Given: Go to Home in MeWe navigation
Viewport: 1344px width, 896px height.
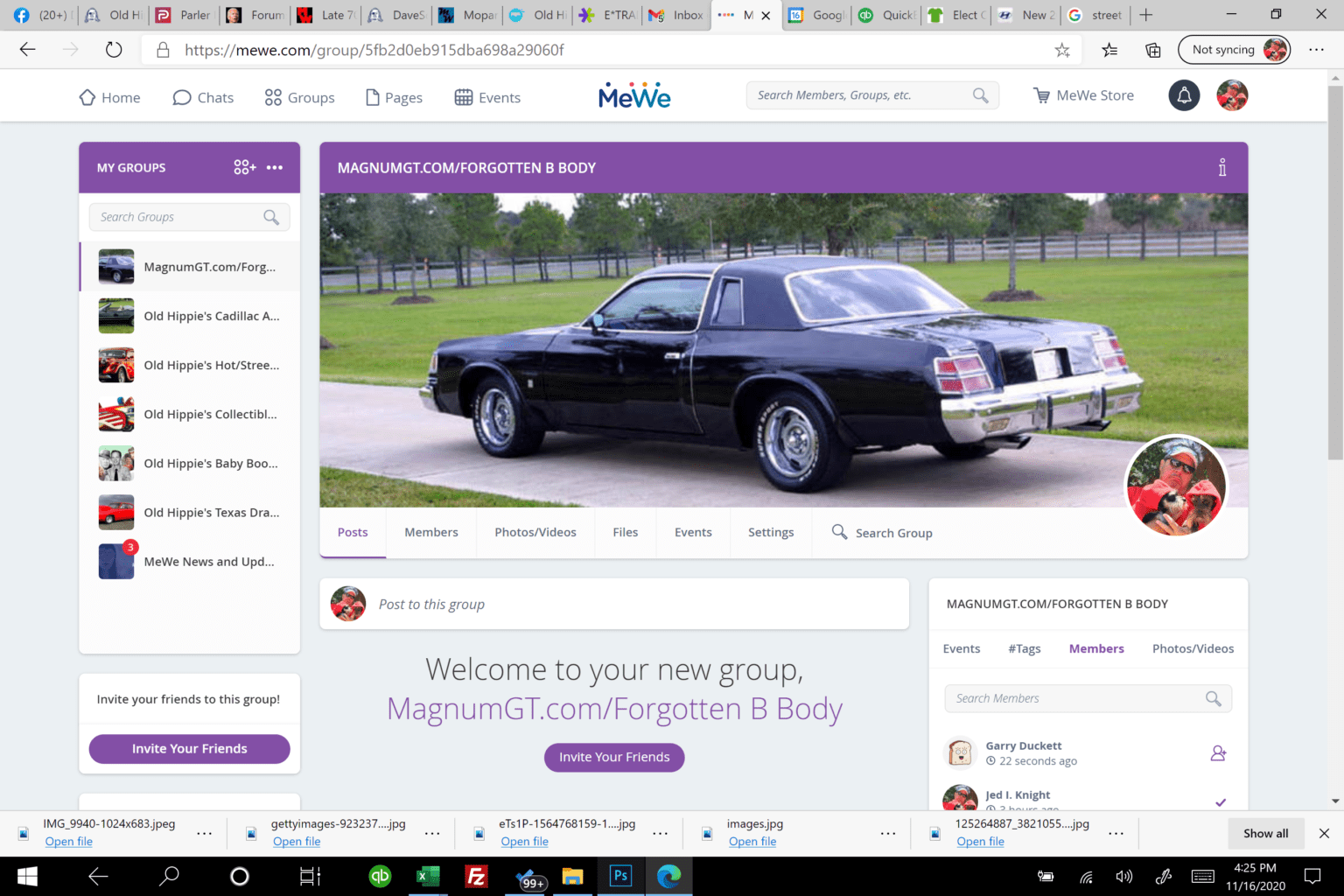Looking at the screenshot, I should (109, 97).
